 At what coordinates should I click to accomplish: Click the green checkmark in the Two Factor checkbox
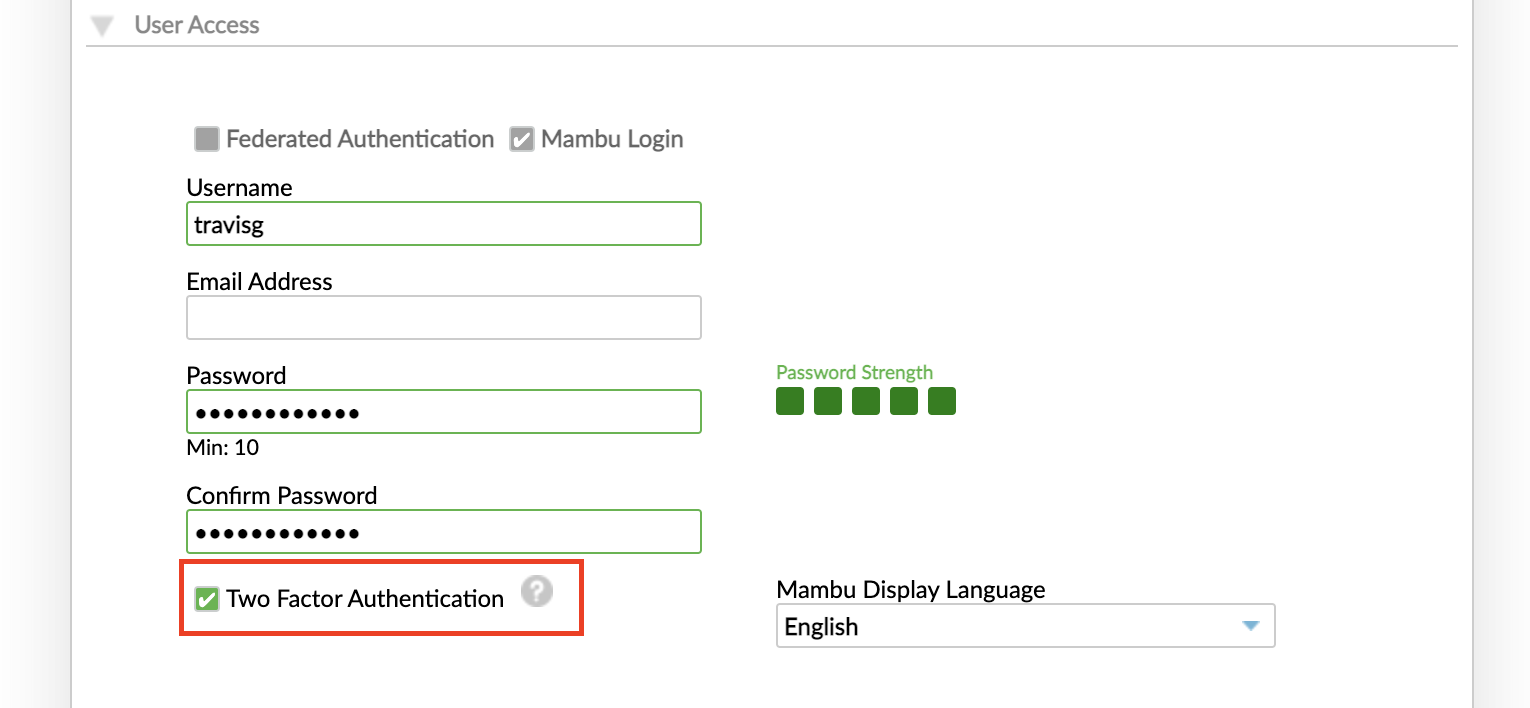tap(206, 598)
